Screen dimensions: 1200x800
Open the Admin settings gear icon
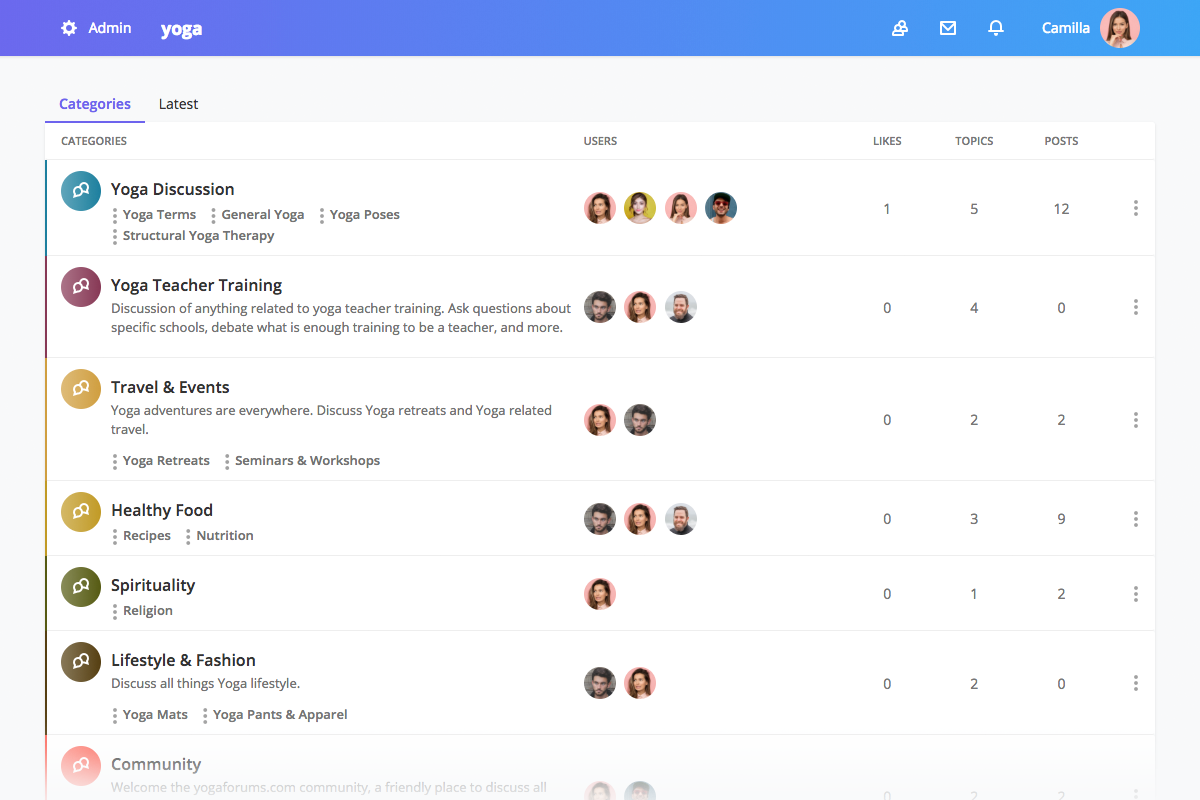click(67, 28)
